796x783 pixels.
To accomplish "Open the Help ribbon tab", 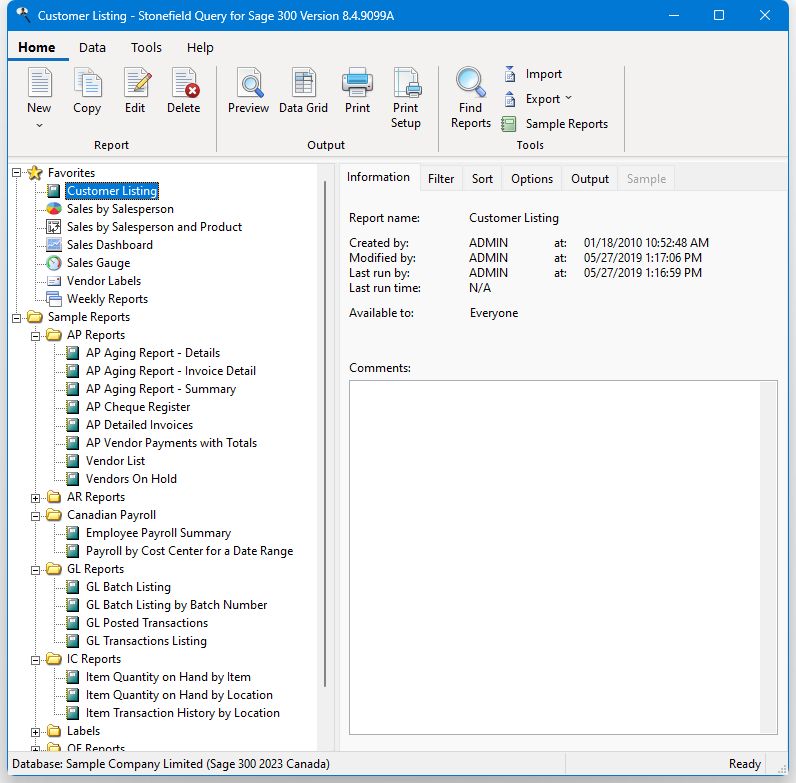I will pyautogui.click(x=200, y=48).
